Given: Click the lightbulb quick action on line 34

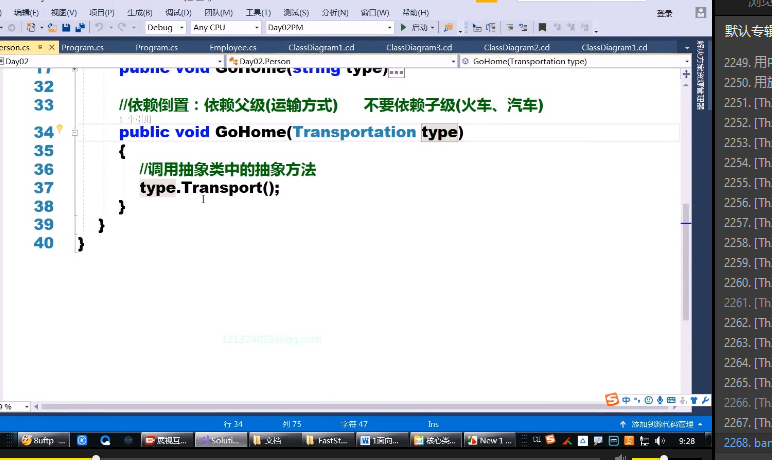Looking at the screenshot, I should [60, 129].
